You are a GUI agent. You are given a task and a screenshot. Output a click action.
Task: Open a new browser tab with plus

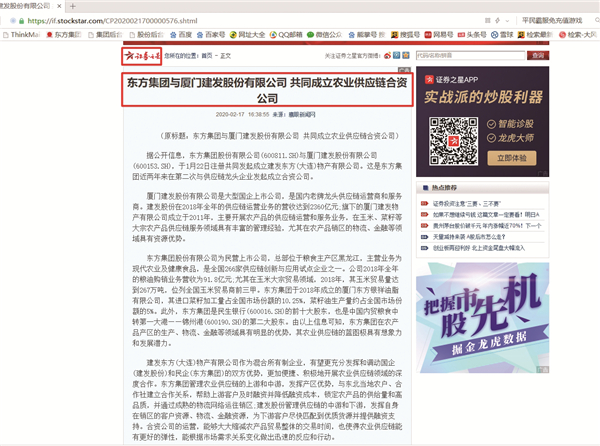pyautogui.click(x=73, y=6)
